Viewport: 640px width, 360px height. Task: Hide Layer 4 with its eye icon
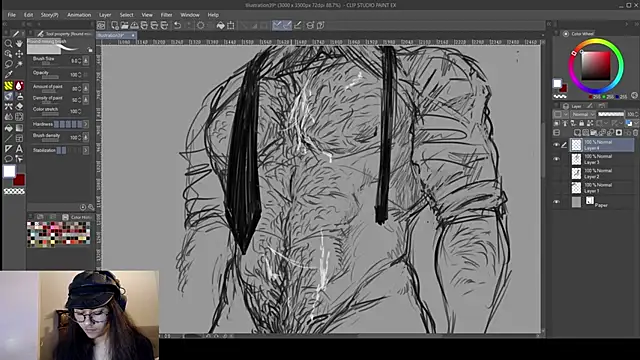tap(556, 145)
